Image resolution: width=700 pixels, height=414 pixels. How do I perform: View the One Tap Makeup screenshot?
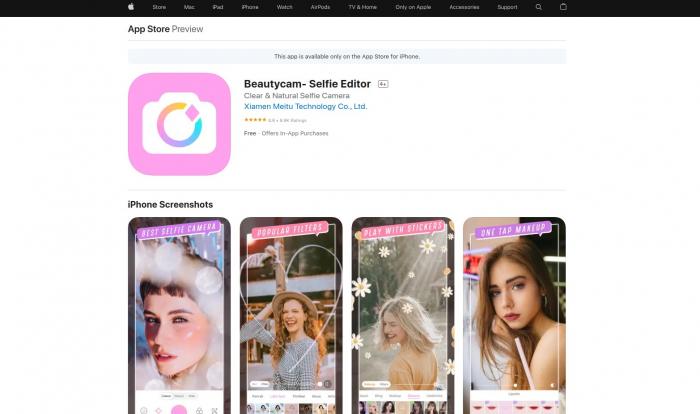[514, 315]
